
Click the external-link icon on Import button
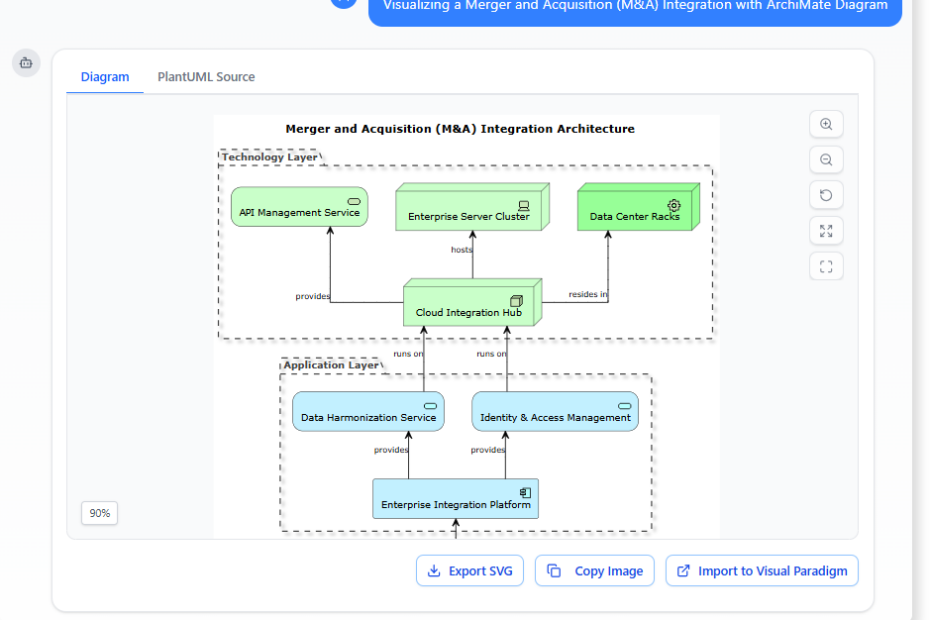point(683,570)
